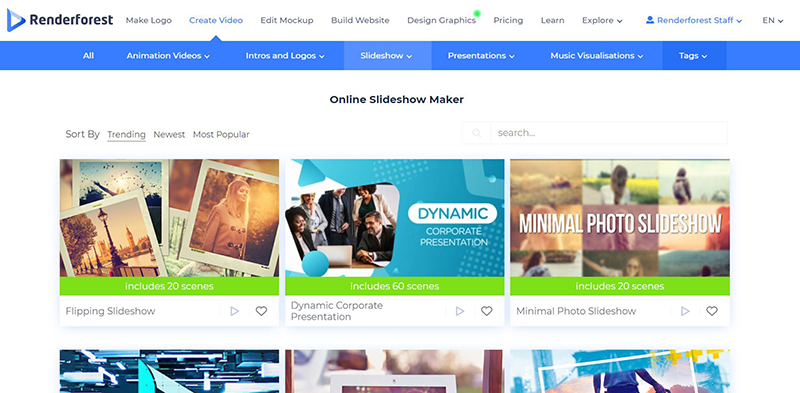Open the Renderforest Staff account menu
Screen dimensions: 800x393
tap(694, 20)
